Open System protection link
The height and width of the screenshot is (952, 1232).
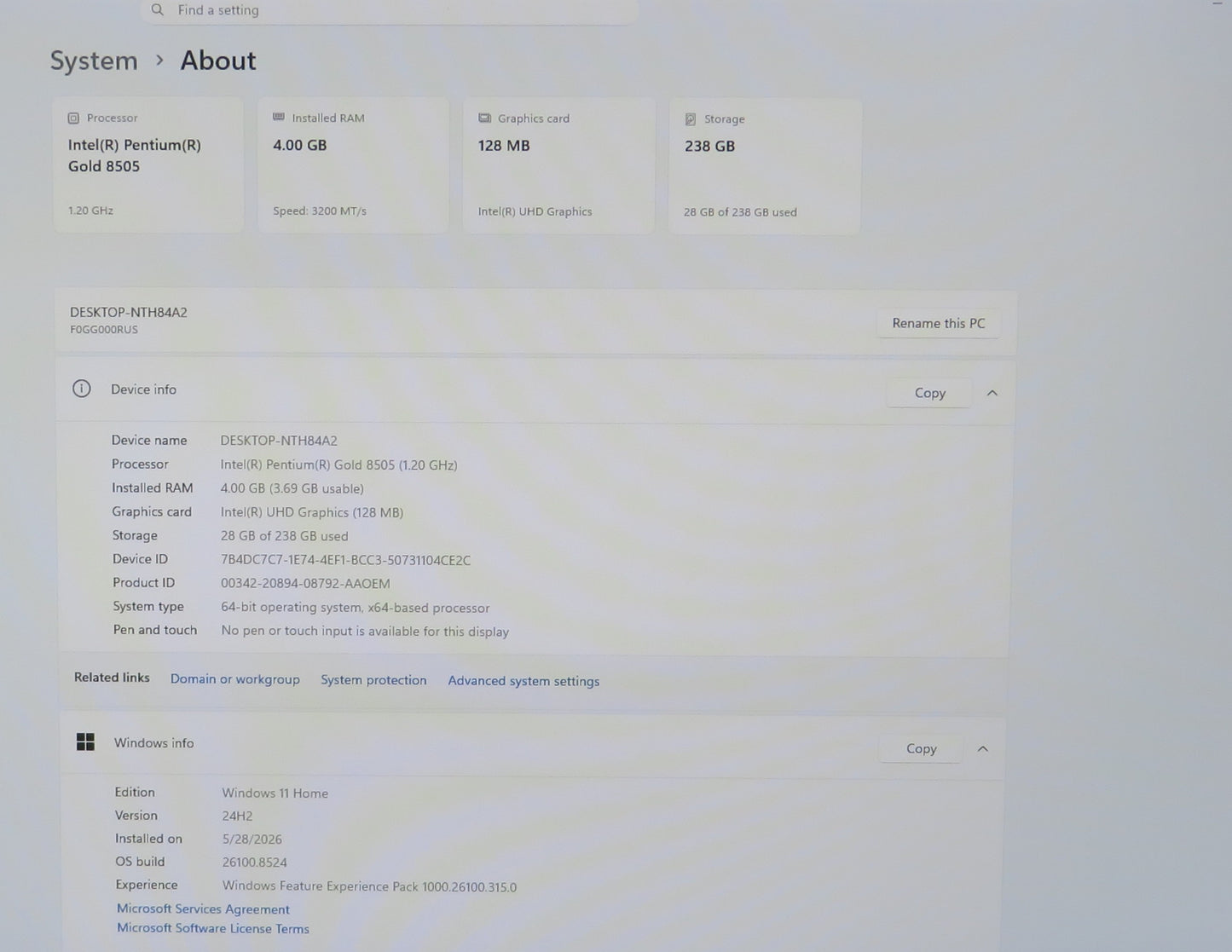tap(373, 680)
